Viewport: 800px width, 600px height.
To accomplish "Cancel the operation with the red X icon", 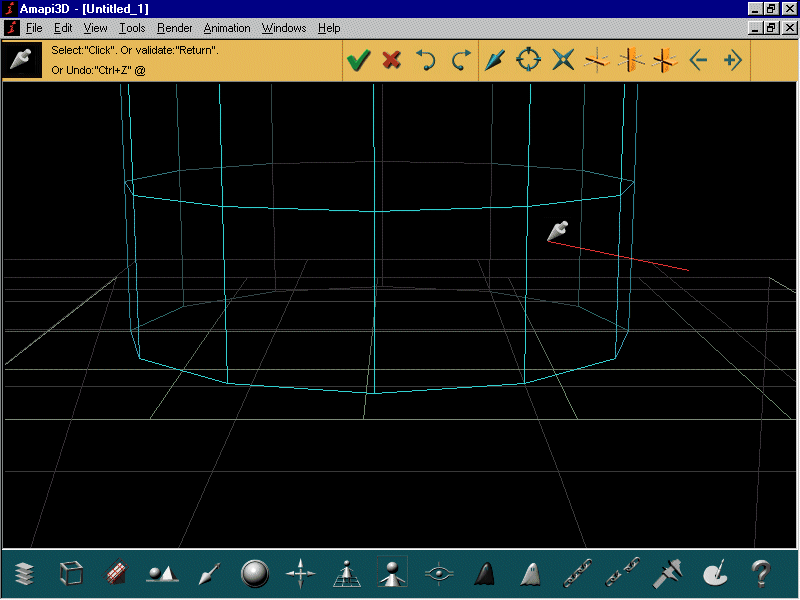I will pyautogui.click(x=392, y=61).
